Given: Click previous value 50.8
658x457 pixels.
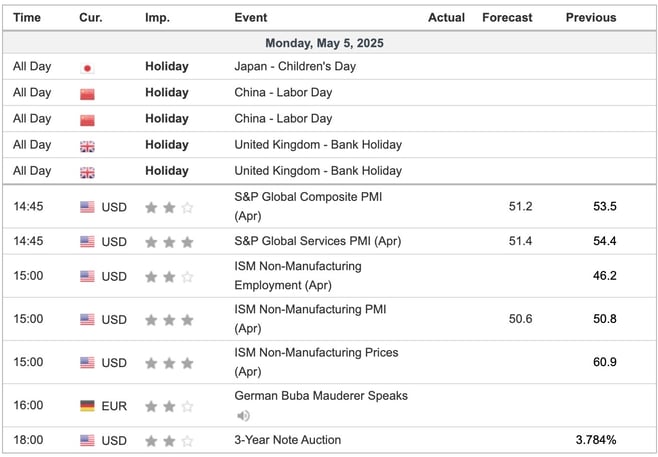Looking at the screenshot, I should (x=605, y=319).
